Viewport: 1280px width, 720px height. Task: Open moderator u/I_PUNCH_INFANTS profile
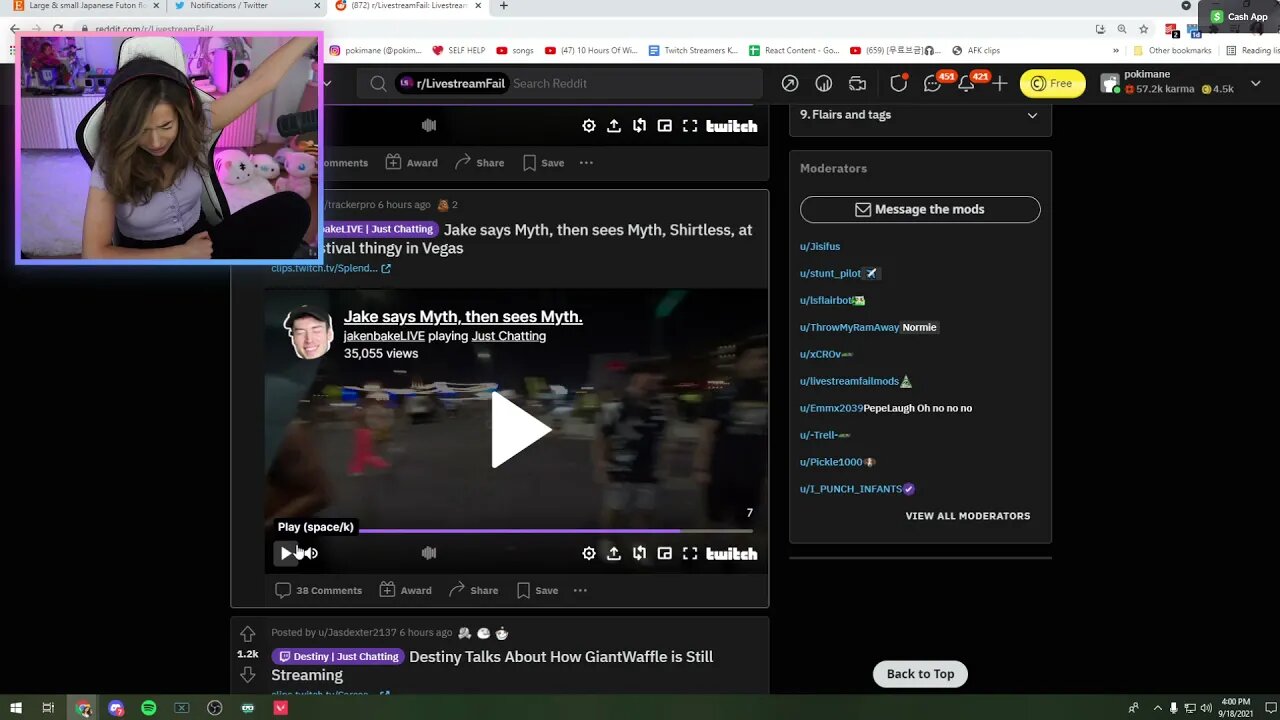click(850, 489)
